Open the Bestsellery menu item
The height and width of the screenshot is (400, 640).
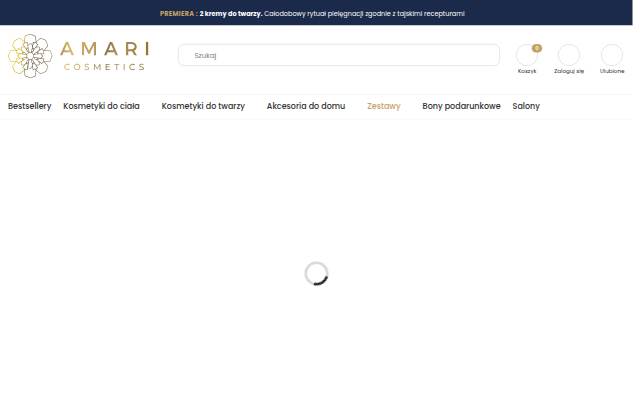(x=29, y=106)
